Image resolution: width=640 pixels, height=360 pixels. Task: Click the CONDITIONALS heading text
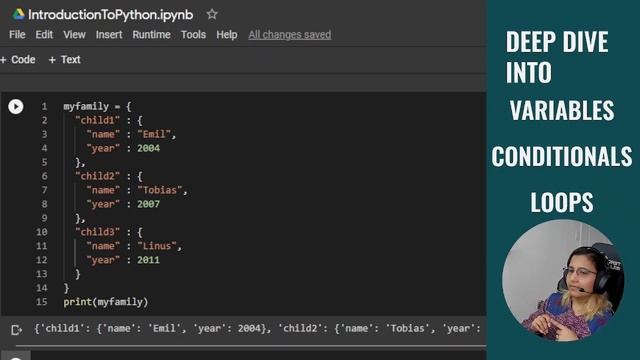tap(562, 156)
